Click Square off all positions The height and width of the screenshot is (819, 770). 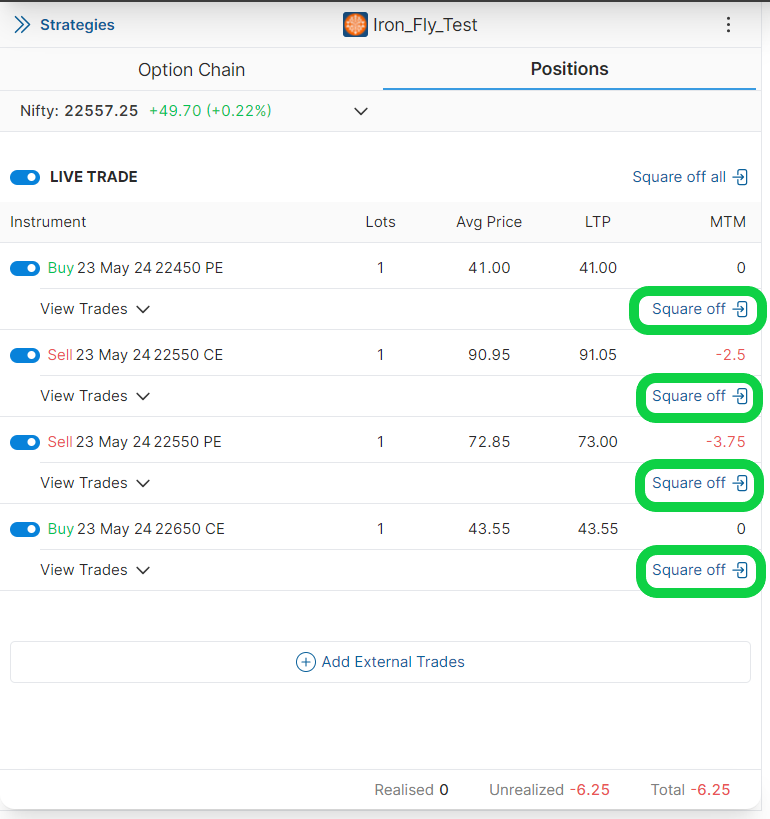pos(690,177)
